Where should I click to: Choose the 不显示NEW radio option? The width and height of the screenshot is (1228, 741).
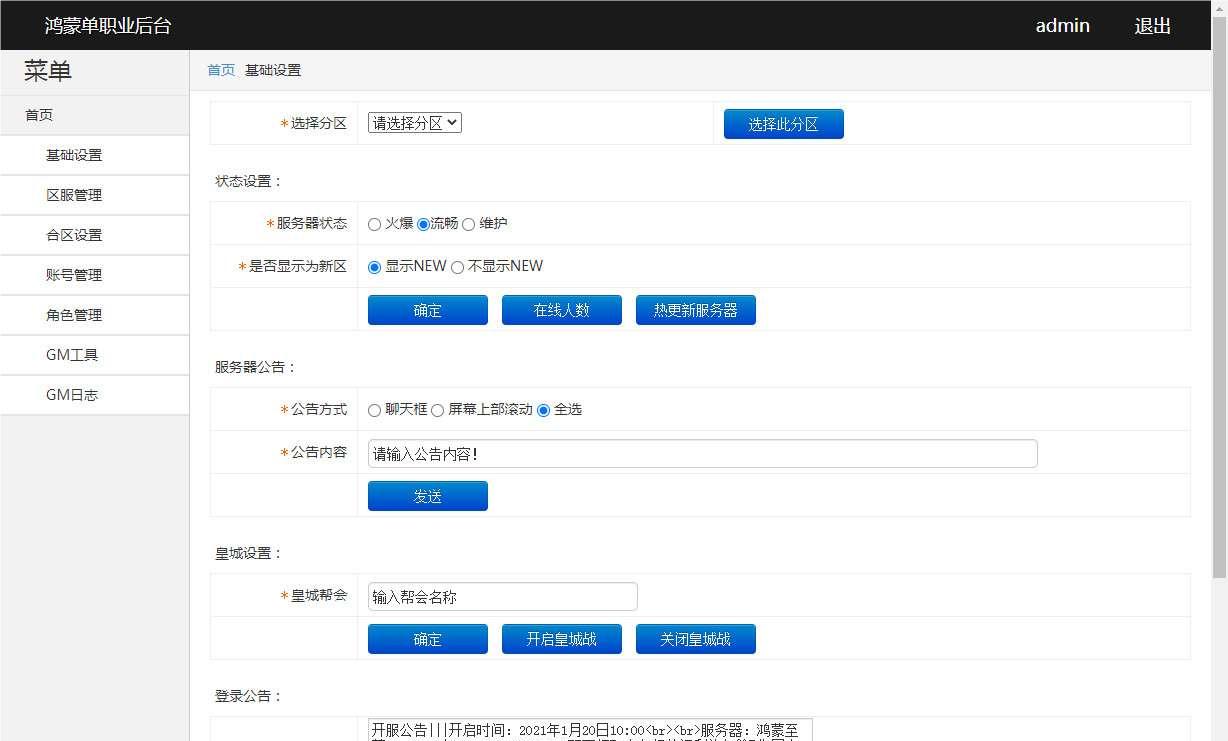458,268
